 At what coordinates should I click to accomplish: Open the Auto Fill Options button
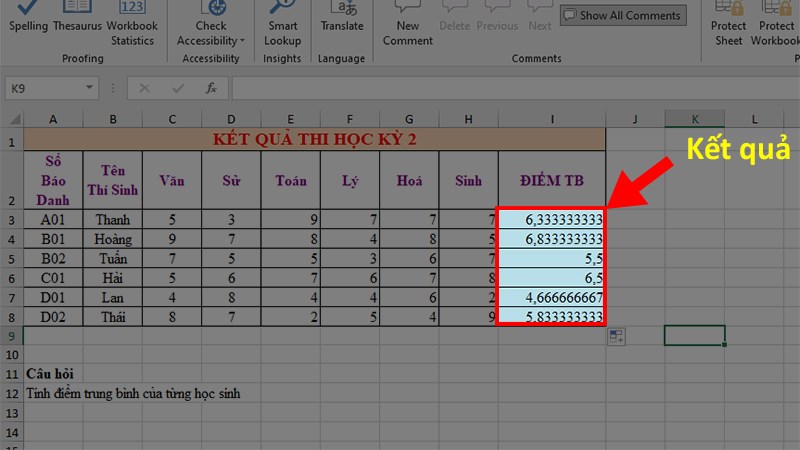[x=616, y=337]
